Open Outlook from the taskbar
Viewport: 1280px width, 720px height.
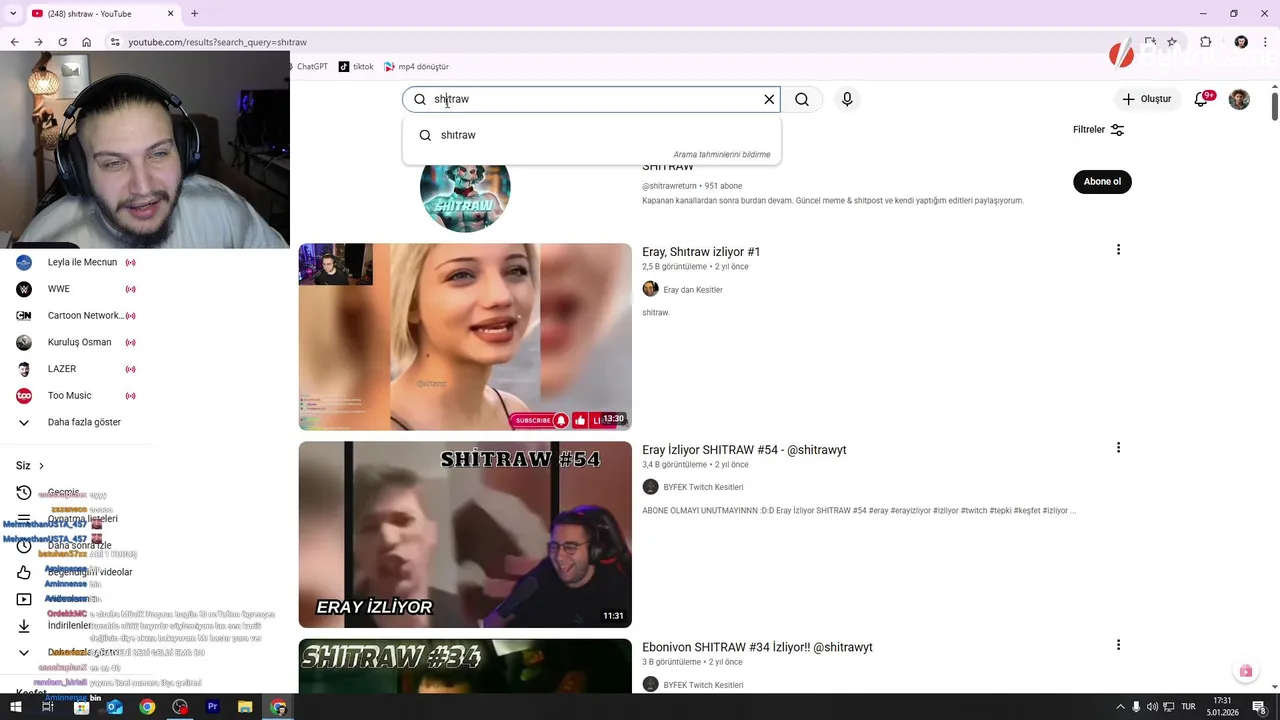(x=114, y=707)
